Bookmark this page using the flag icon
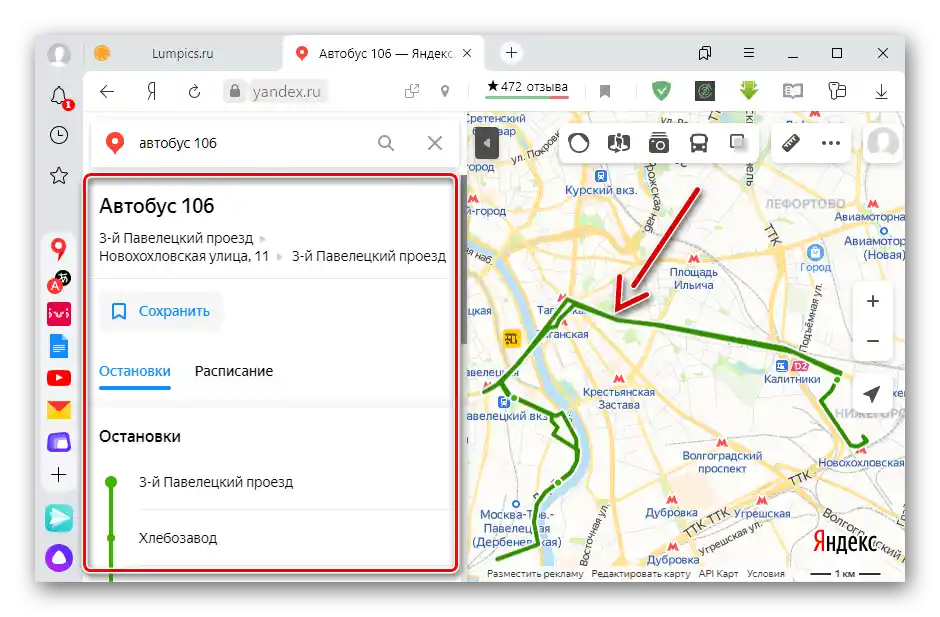 605,91
